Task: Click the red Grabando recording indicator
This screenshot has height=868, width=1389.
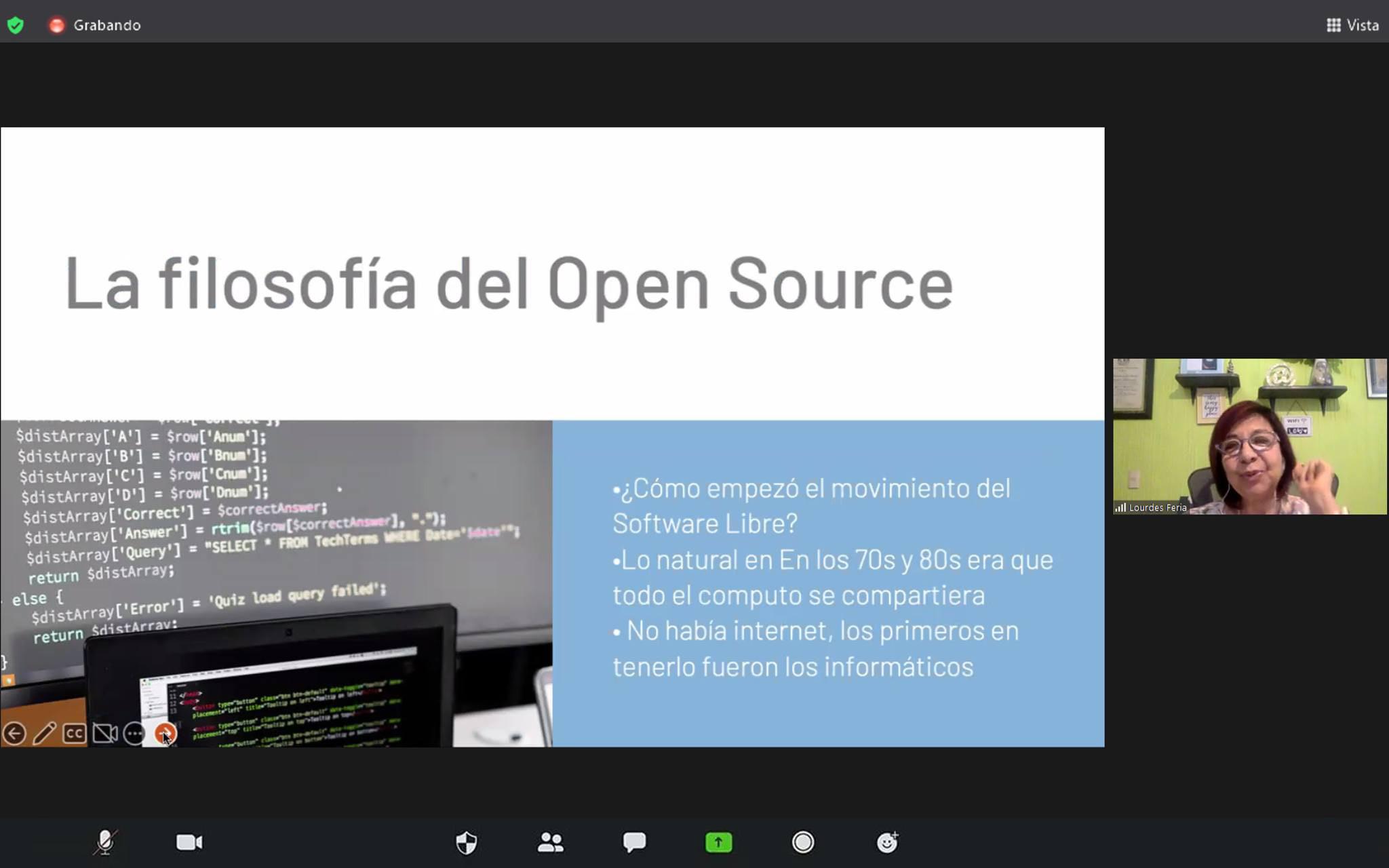Action: point(57,25)
